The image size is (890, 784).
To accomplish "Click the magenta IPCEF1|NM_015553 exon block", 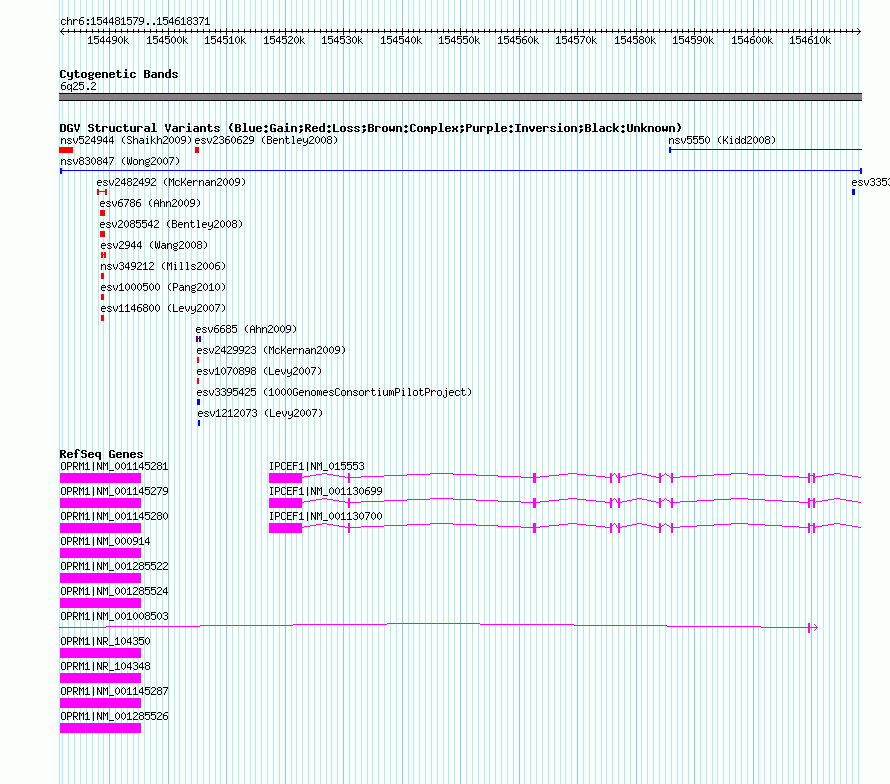I will (x=286, y=478).
